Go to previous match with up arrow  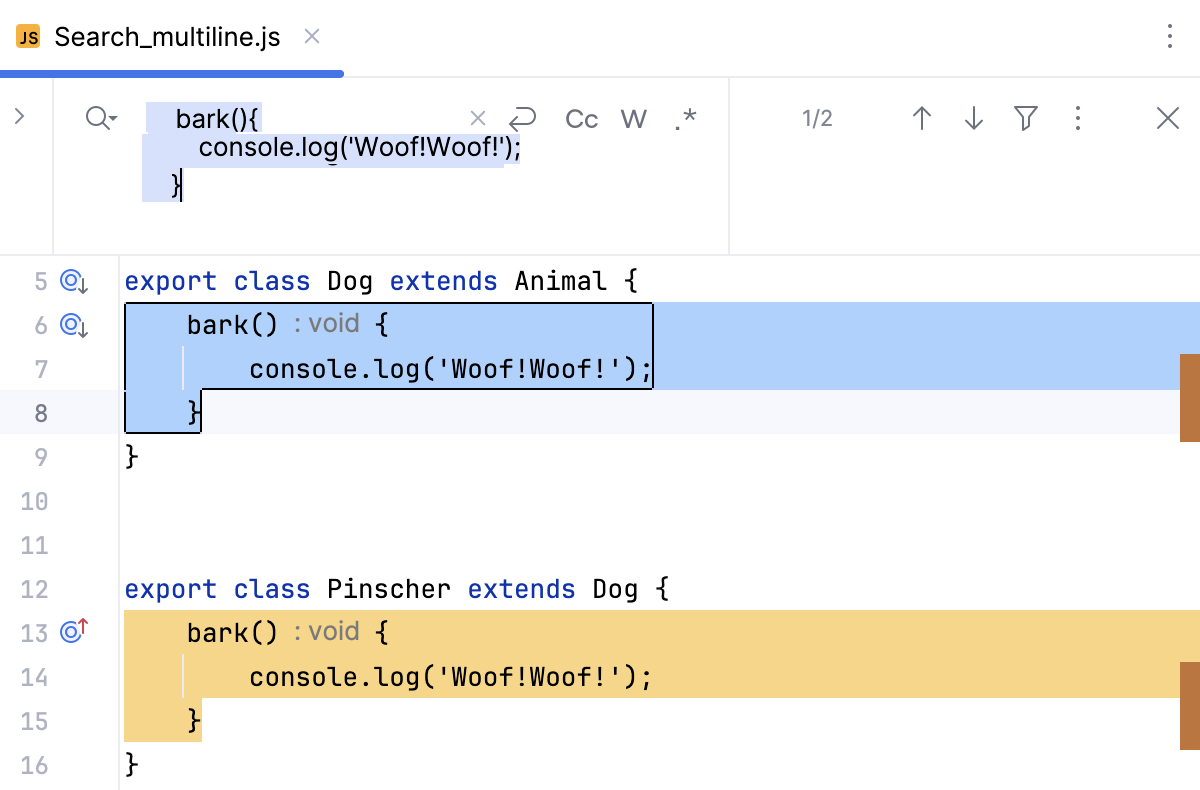(921, 117)
